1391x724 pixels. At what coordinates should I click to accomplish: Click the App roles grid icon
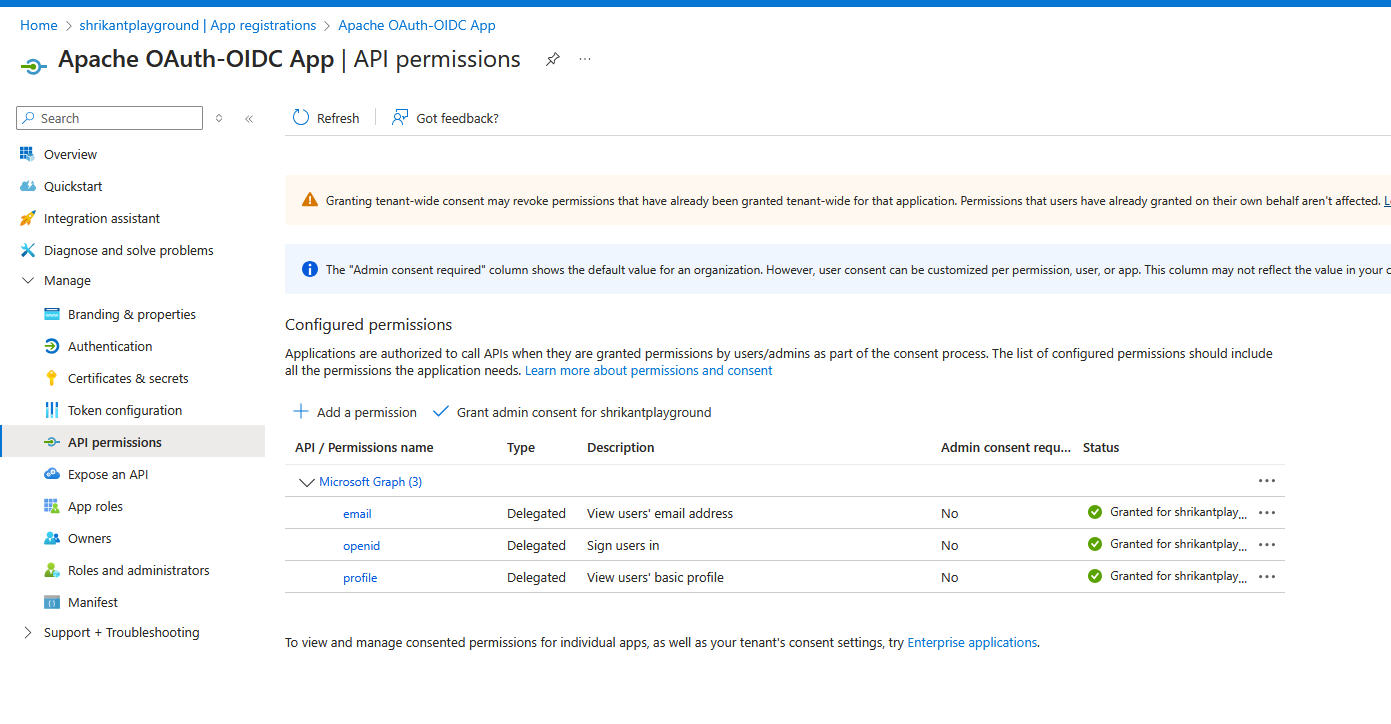(52, 506)
